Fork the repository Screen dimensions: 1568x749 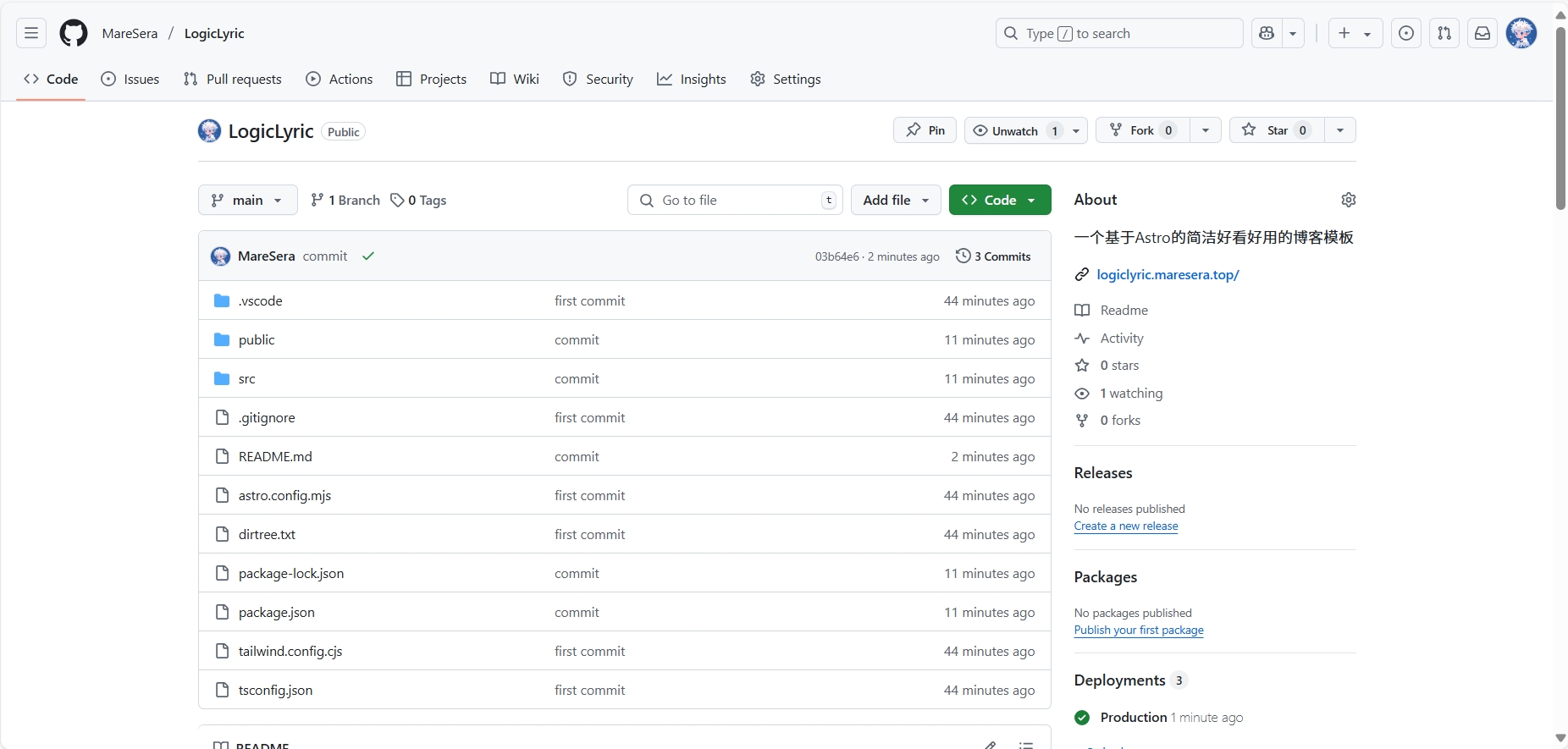click(1143, 130)
